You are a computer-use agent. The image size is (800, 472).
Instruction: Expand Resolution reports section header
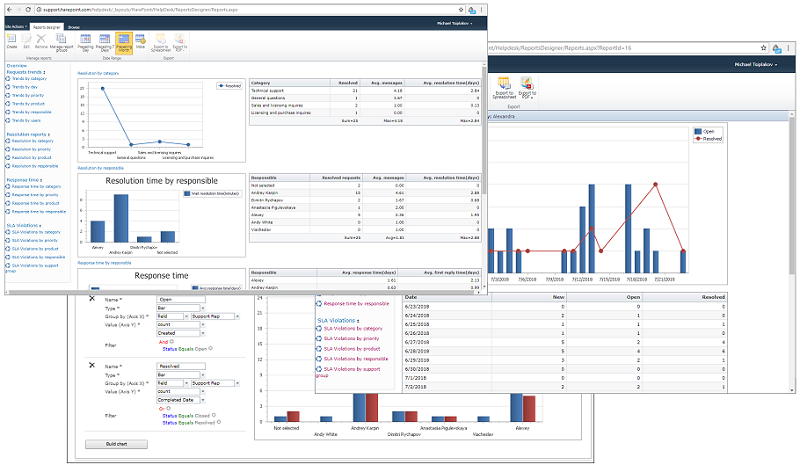tap(28, 134)
